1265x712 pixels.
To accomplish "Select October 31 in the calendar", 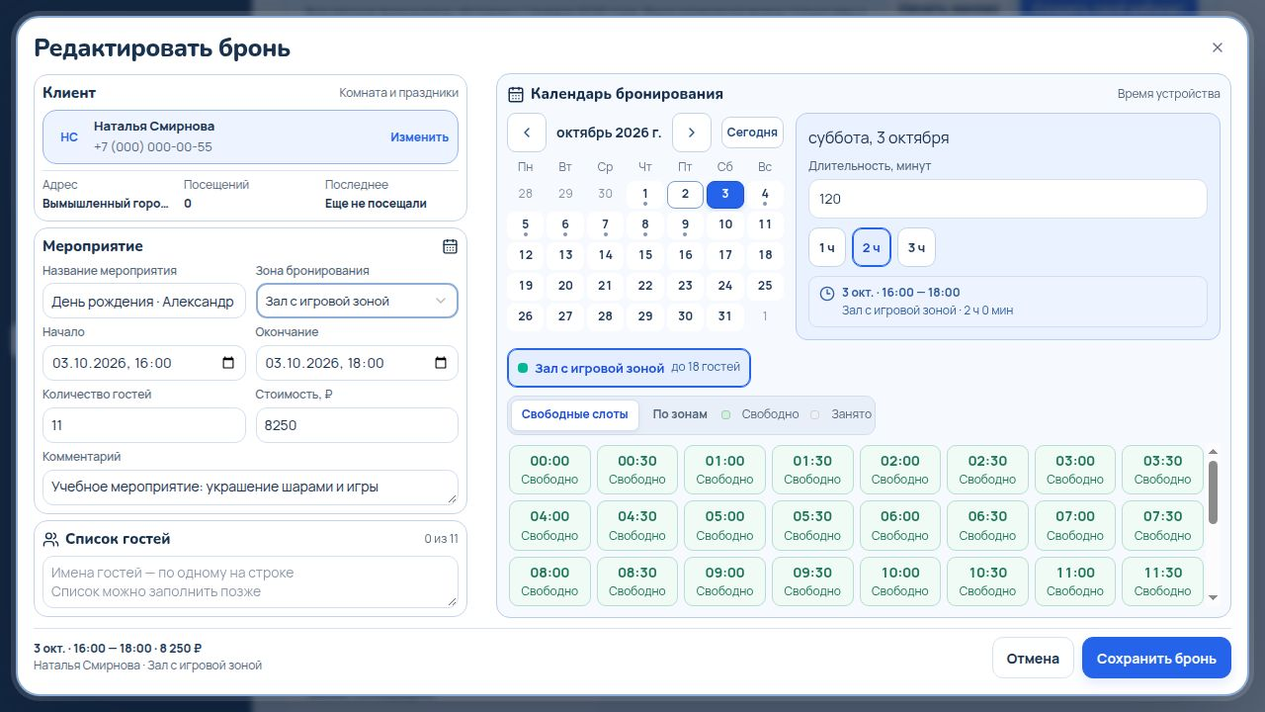I will (725, 316).
